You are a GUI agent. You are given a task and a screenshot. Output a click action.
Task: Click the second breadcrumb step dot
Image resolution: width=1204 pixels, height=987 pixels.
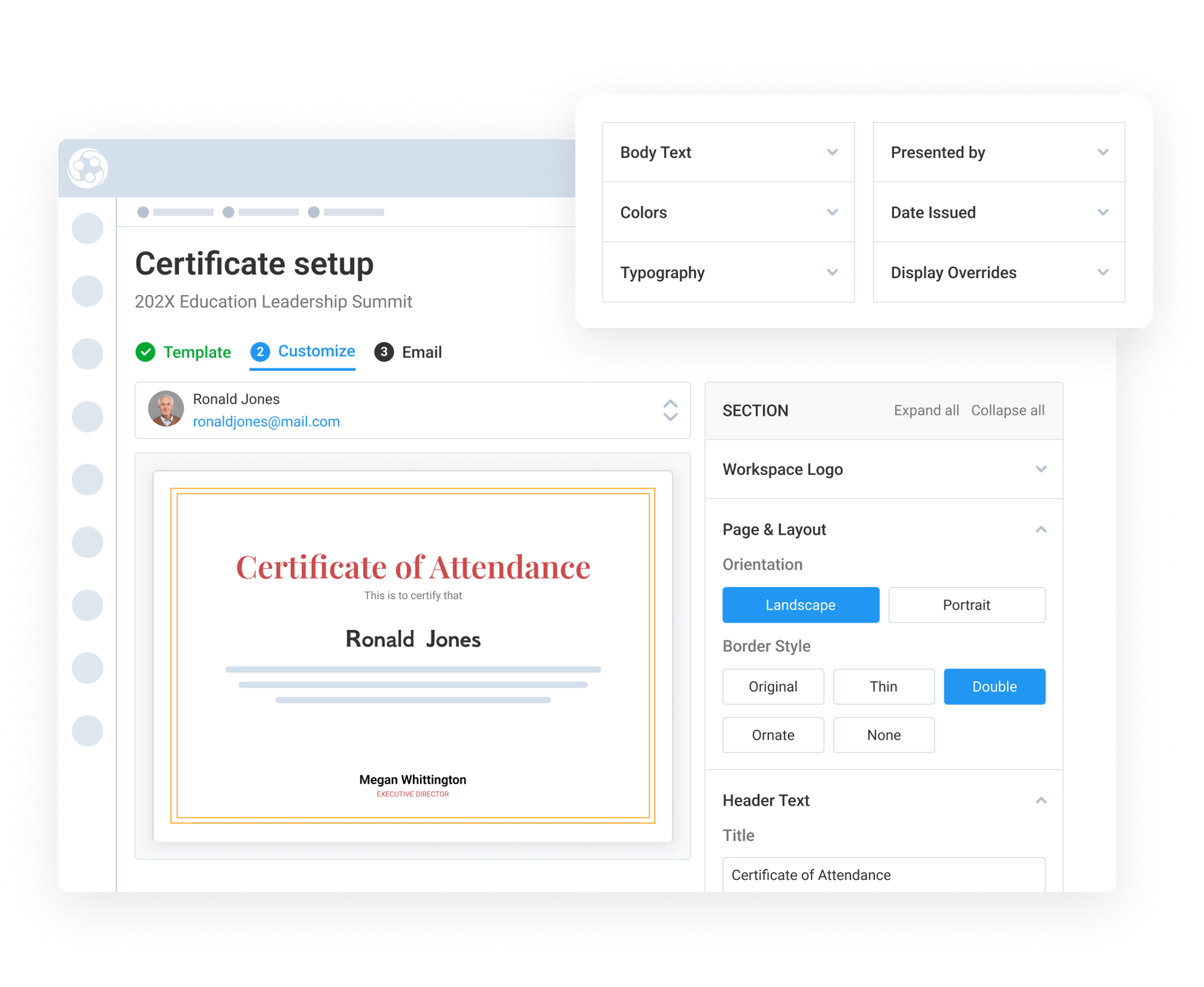pos(228,212)
